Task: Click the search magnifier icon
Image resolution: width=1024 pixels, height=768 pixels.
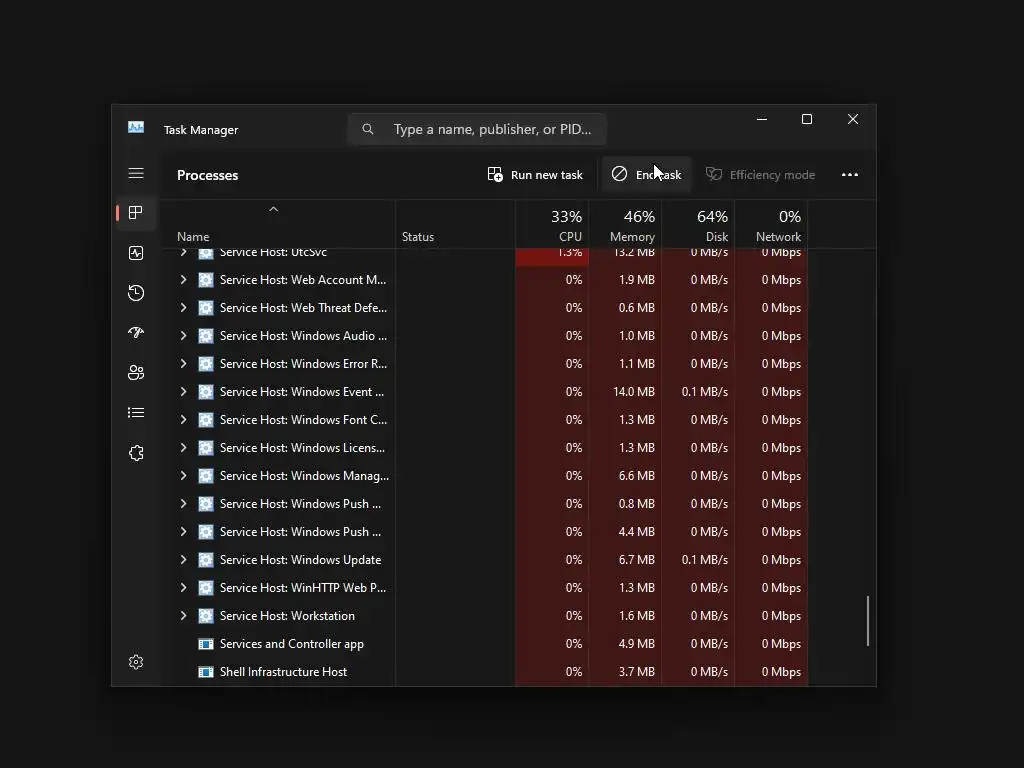Action: 368,129
